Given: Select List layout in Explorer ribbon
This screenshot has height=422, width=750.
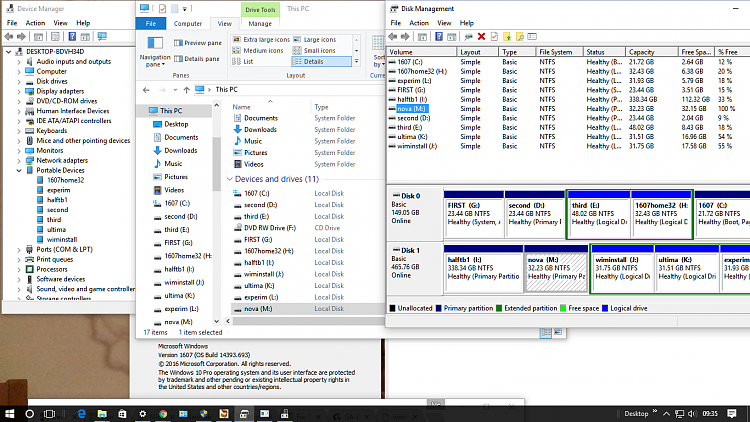Looking at the screenshot, I should pos(243,62).
